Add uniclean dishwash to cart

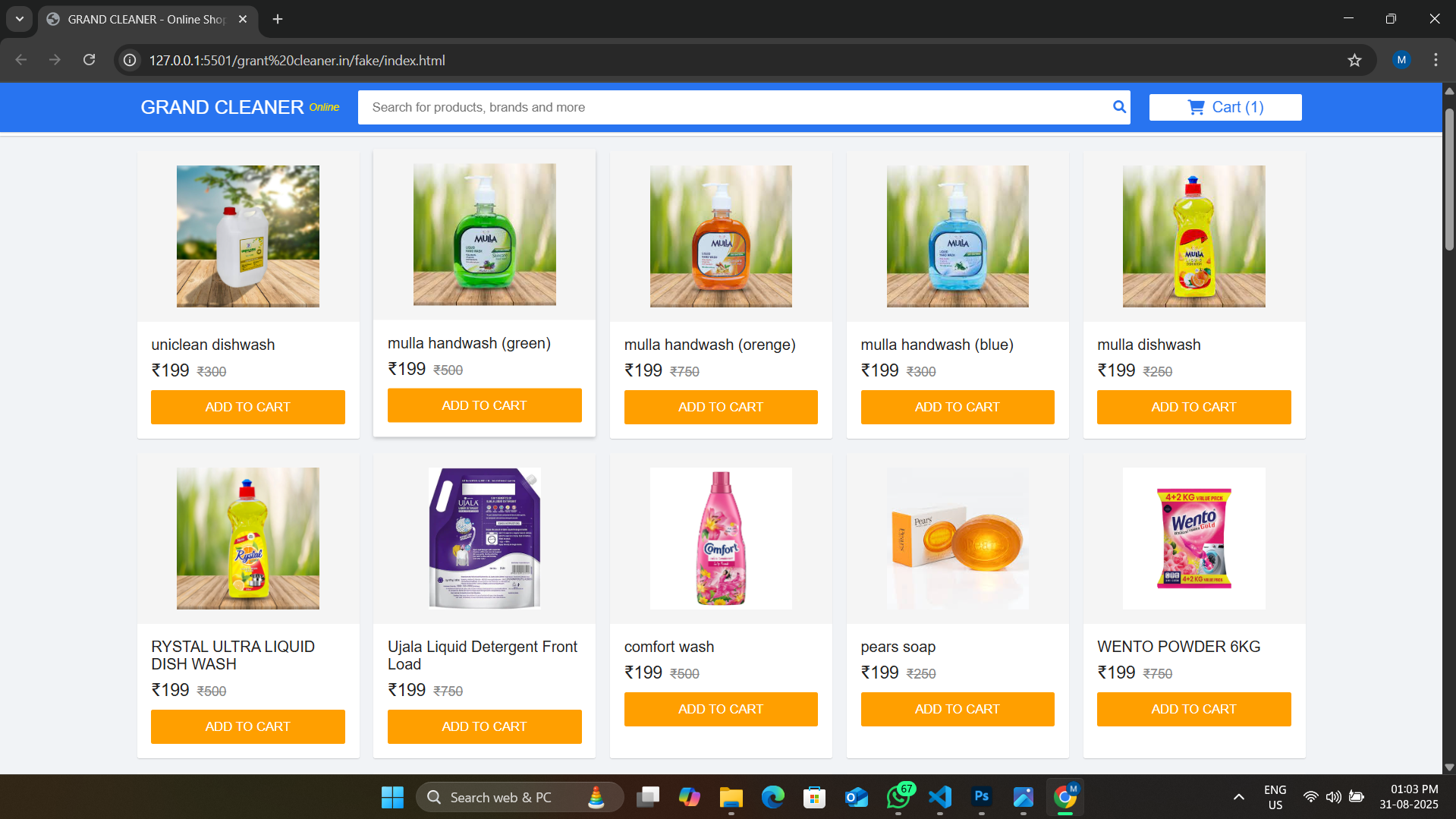(x=248, y=407)
